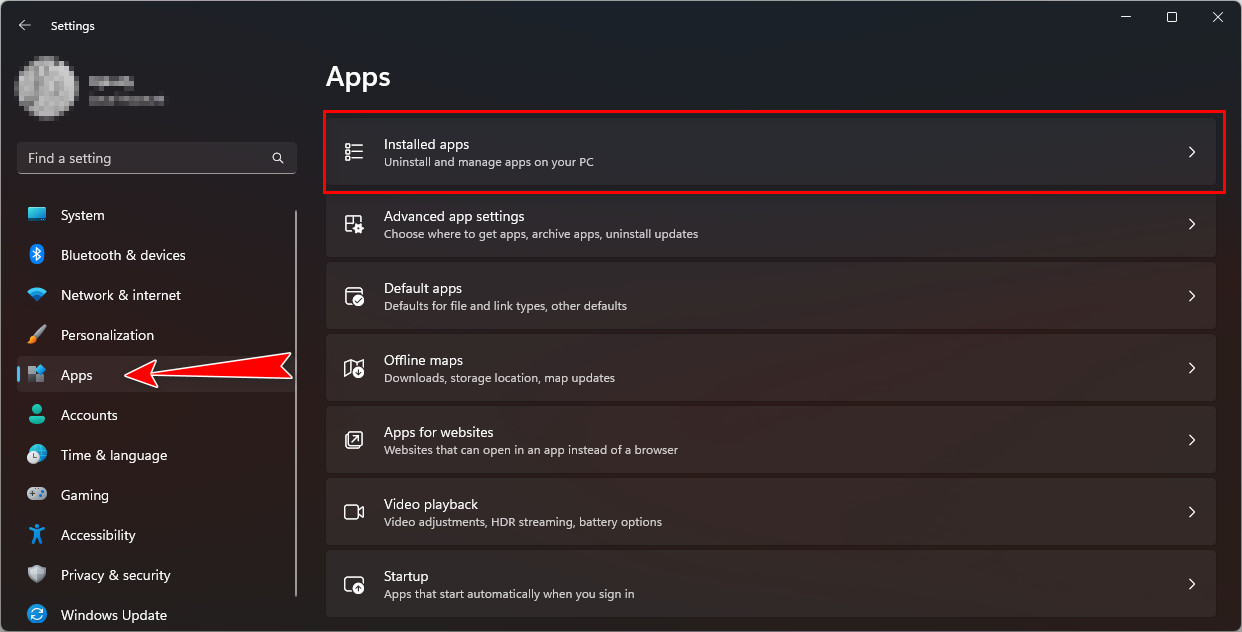Click the Personalization paintbrush icon
Viewport: 1242px width, 632px height.
click(37, 335)
